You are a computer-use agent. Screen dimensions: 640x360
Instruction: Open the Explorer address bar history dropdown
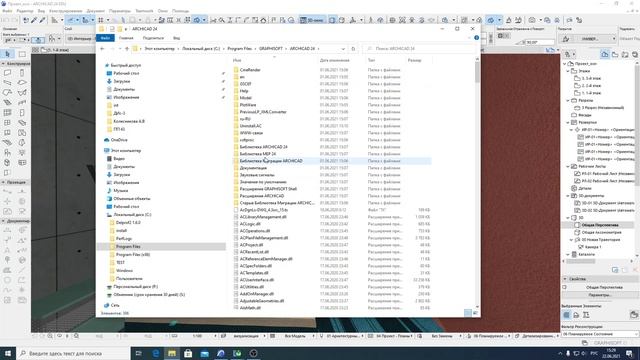coord(343,49)
